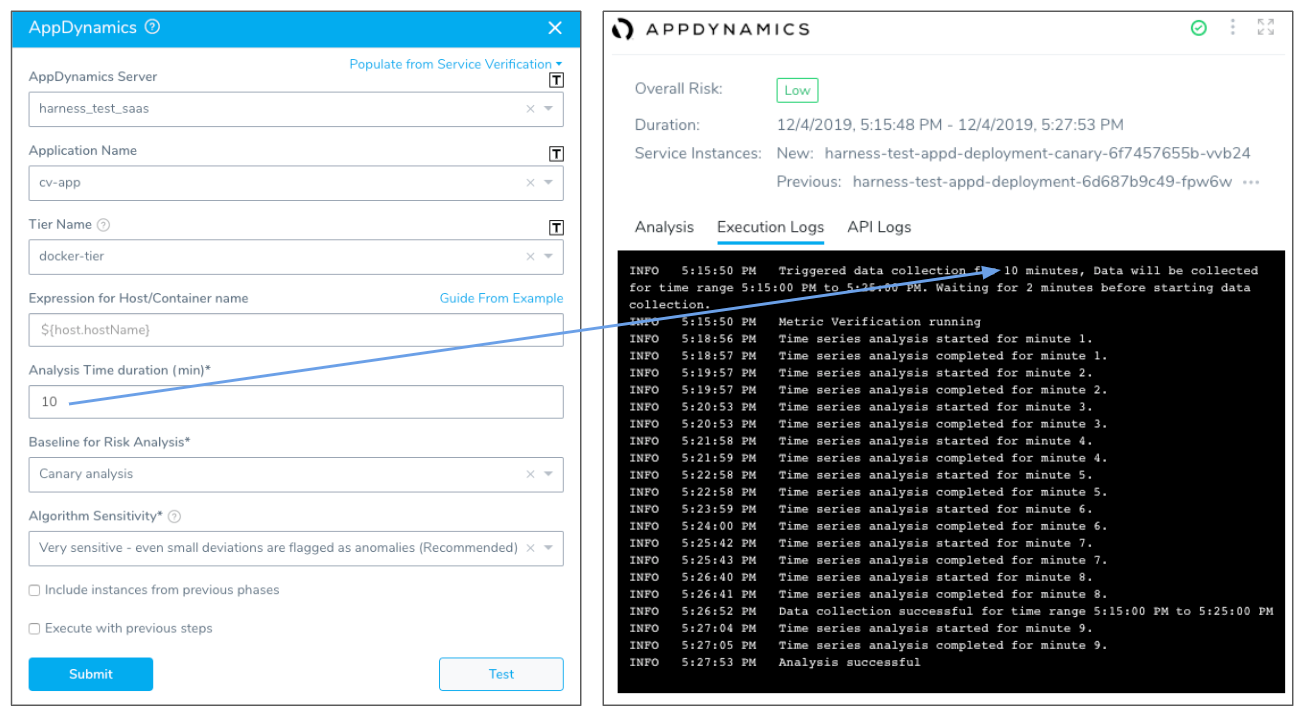Click log 'analysis completed for minute 9'
The image size is (1302, 719).
[x=943, y=645]
